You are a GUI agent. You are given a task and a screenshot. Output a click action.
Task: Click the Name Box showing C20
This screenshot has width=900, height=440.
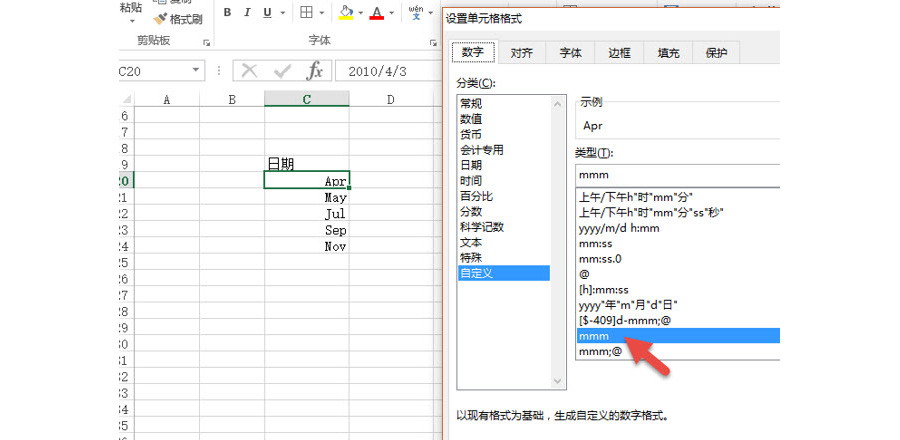[x=154, y=71]
